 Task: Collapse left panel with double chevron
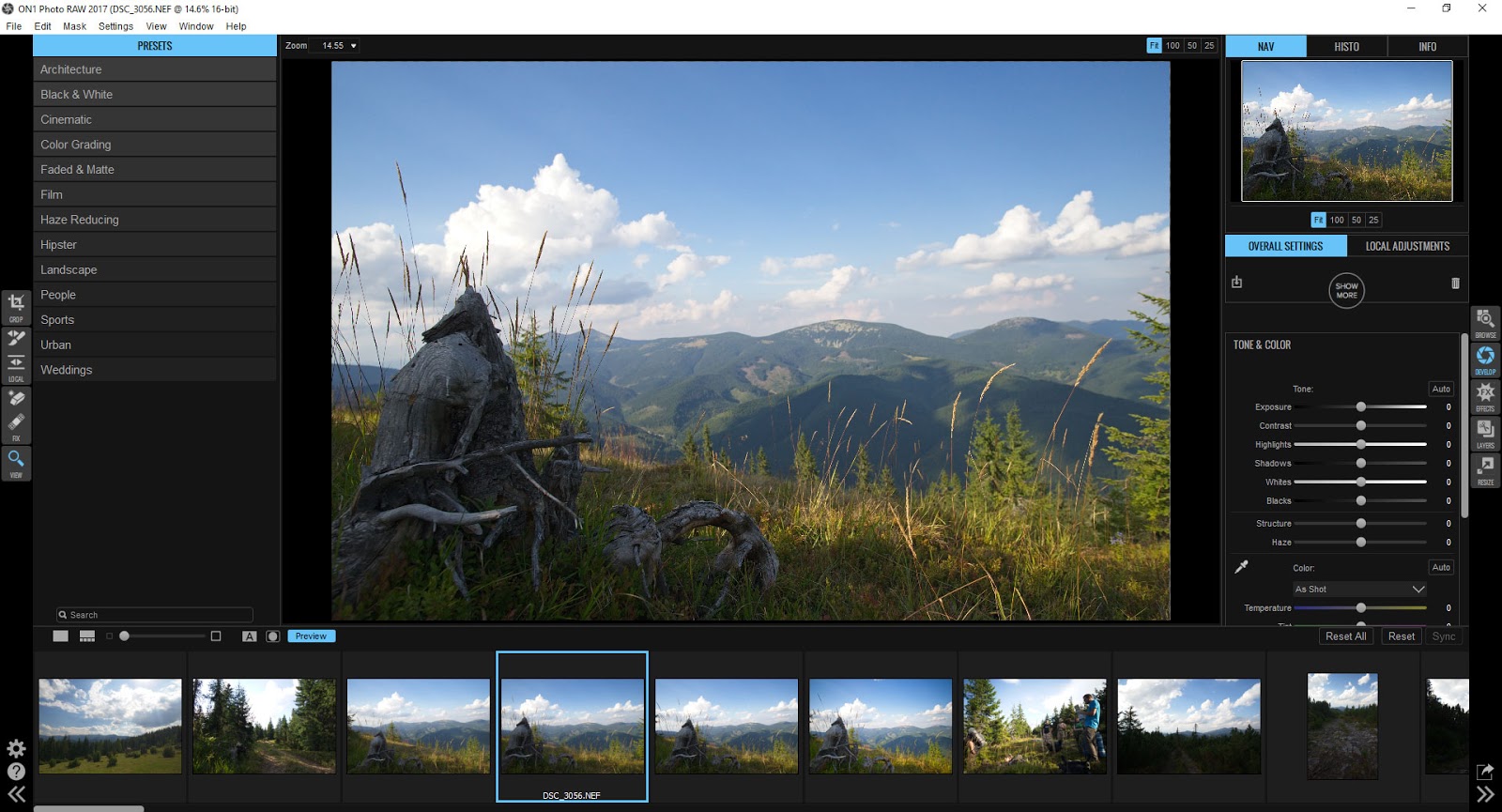16,794
